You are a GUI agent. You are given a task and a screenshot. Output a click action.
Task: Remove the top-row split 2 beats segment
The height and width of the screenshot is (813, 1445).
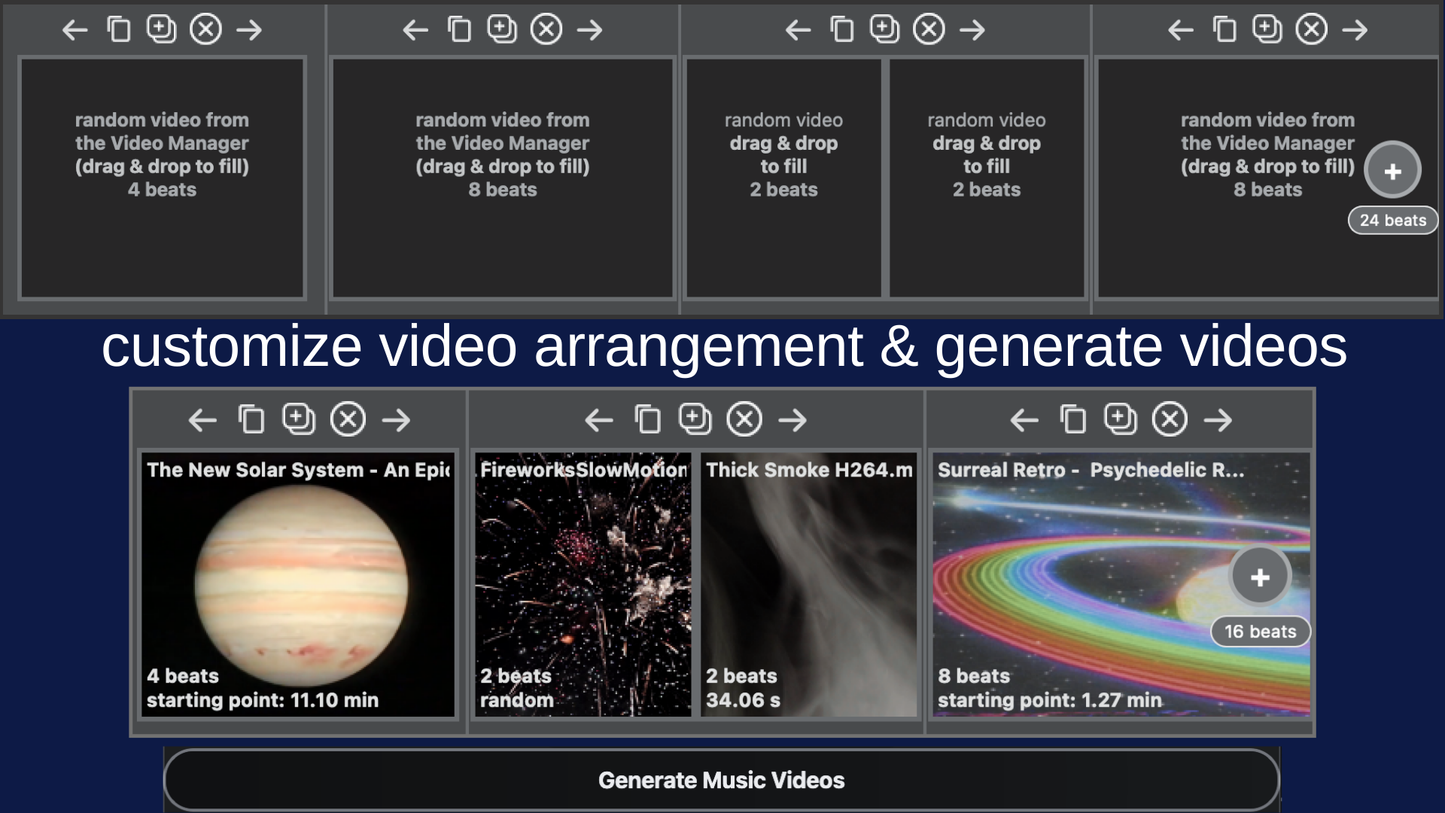pyautogui.click(x=929, y=30)
